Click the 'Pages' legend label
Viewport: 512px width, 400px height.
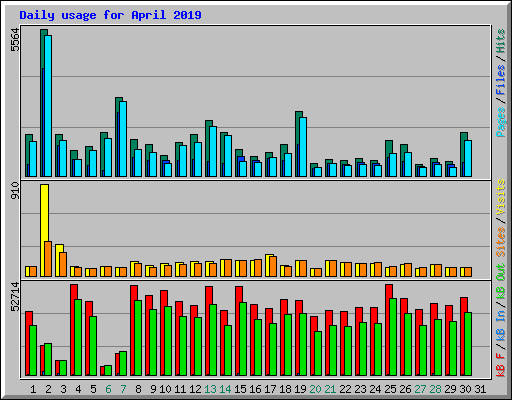pyautogui.click(x=501, y=122)
